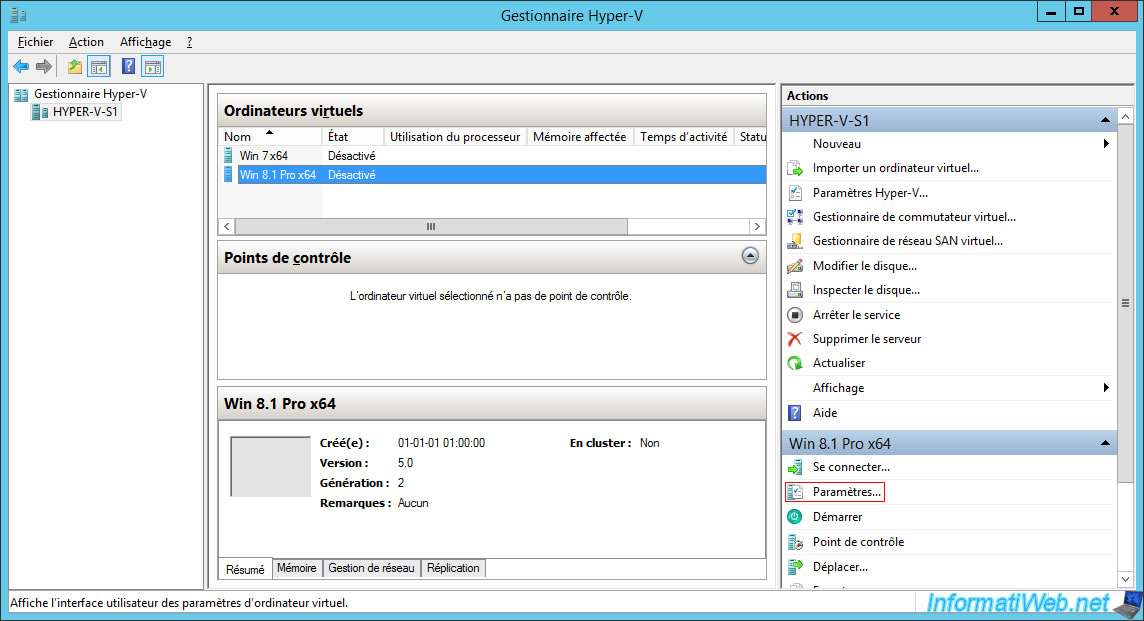Viewport: 1144px width, 621px height.
Task: Open Gestionnaire de commutateur virtuel
Action: (x=913, y=217)
